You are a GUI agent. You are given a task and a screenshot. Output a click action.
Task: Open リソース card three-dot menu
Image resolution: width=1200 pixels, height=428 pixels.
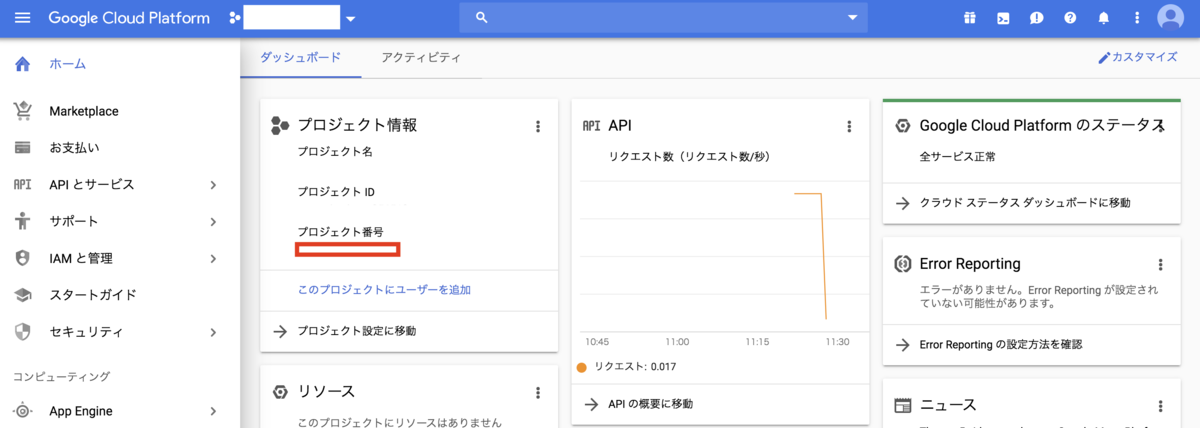pos(538,393)
